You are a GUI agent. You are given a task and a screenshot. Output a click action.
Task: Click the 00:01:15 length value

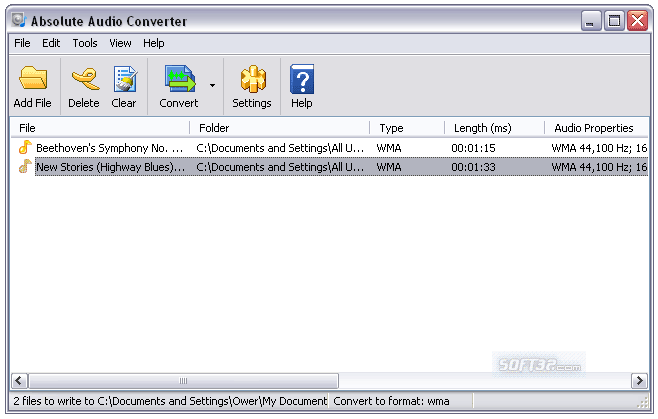(473, 148)
